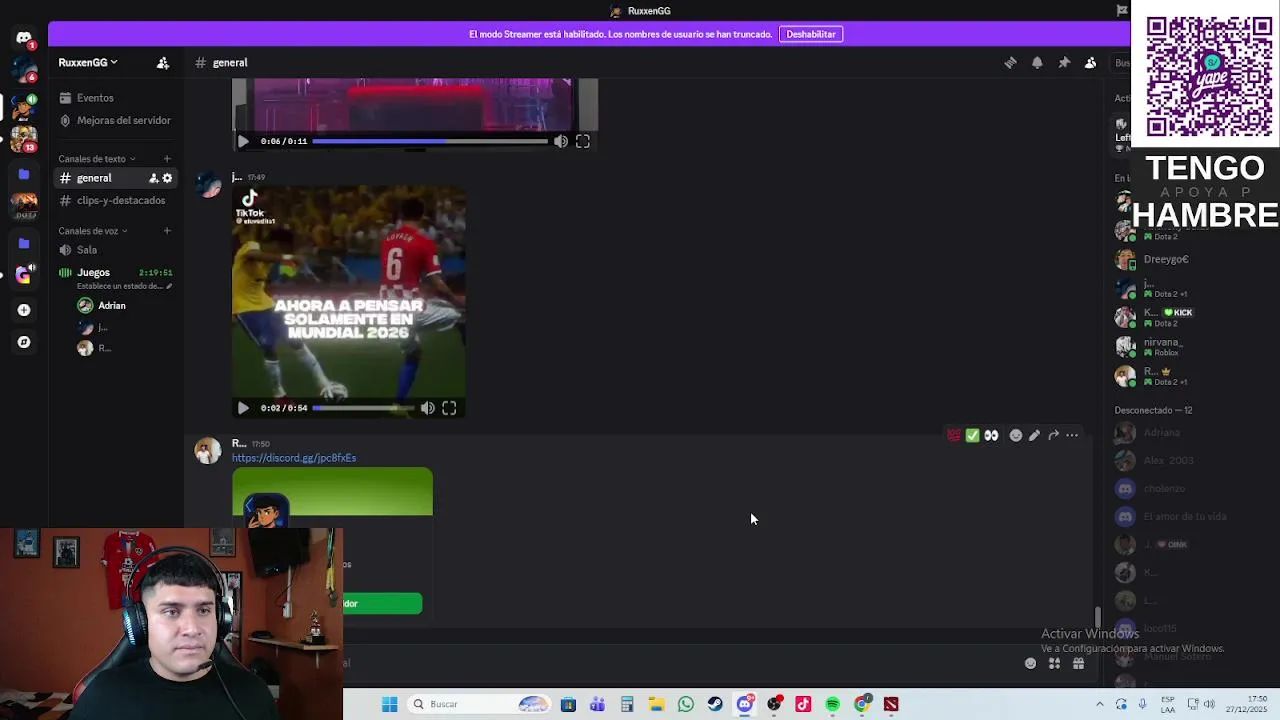
Task: Edit voice status pencil under Juegos
Action: coord(169,286)
